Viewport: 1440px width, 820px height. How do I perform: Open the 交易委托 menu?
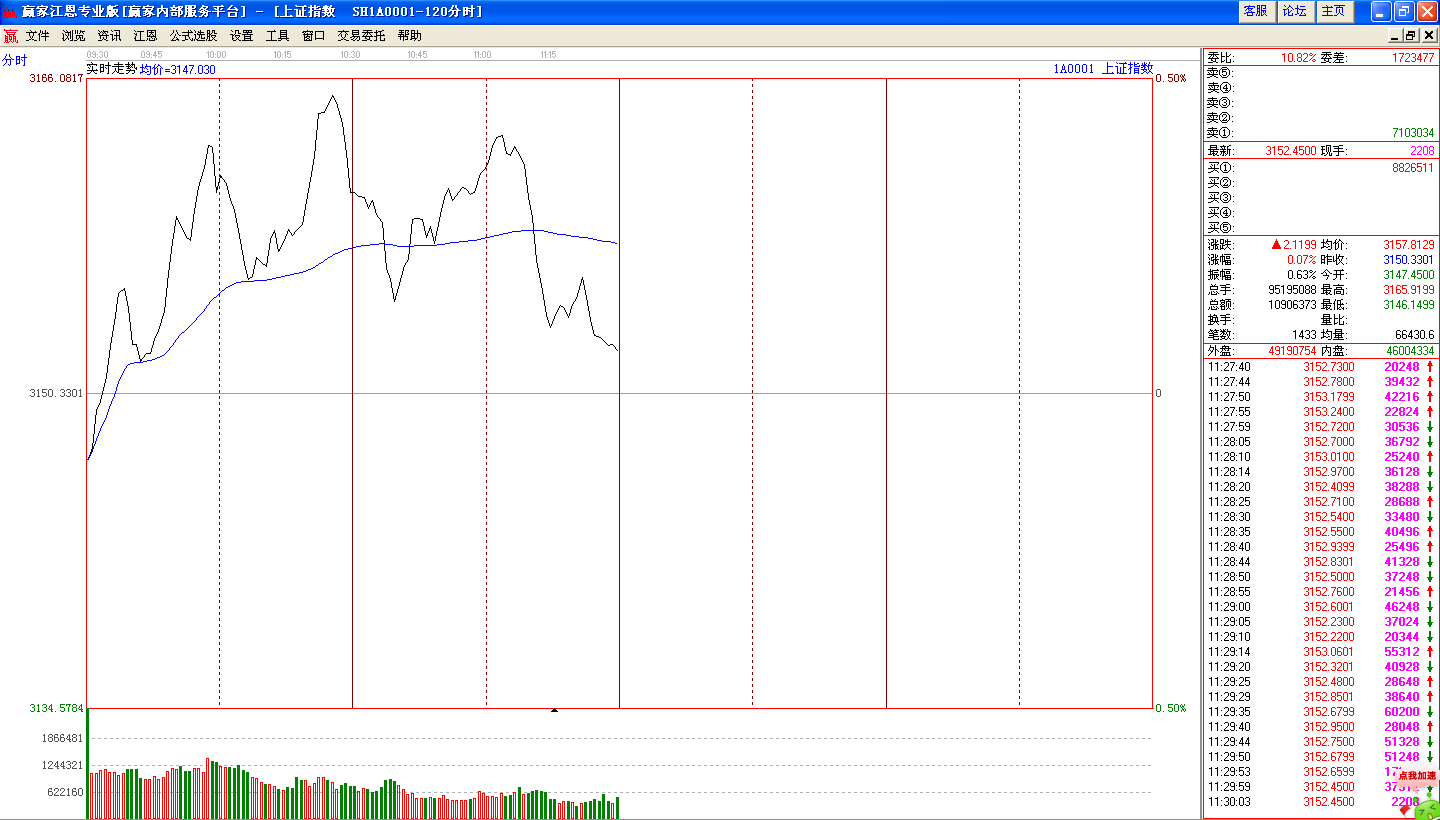tap(361, 35)
